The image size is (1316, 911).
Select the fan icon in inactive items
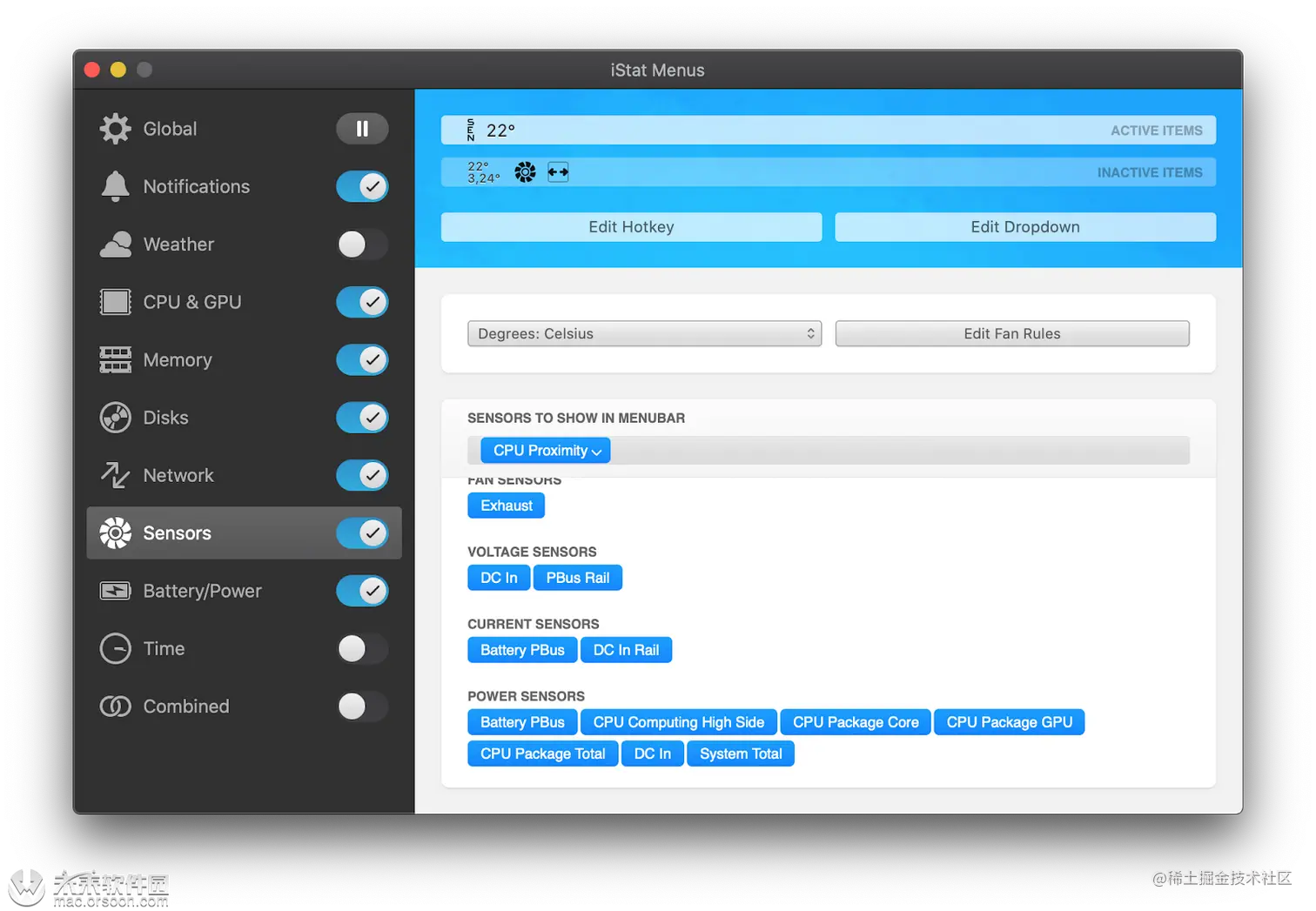[525, 172]
